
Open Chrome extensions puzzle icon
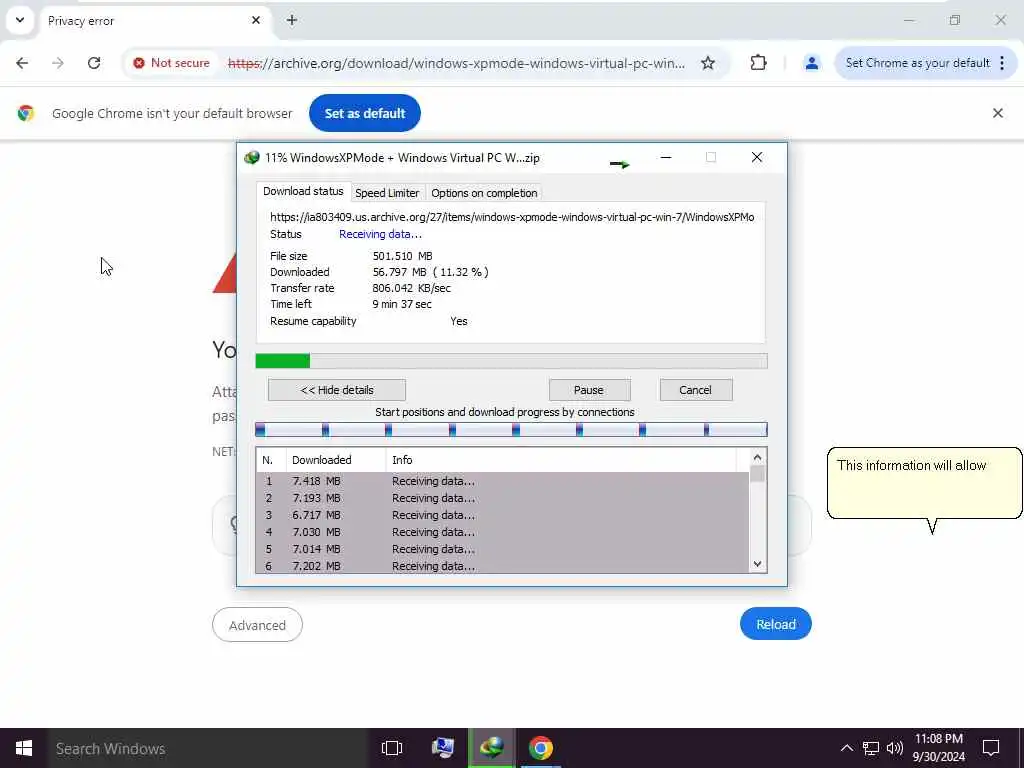[x=758, y=63]
